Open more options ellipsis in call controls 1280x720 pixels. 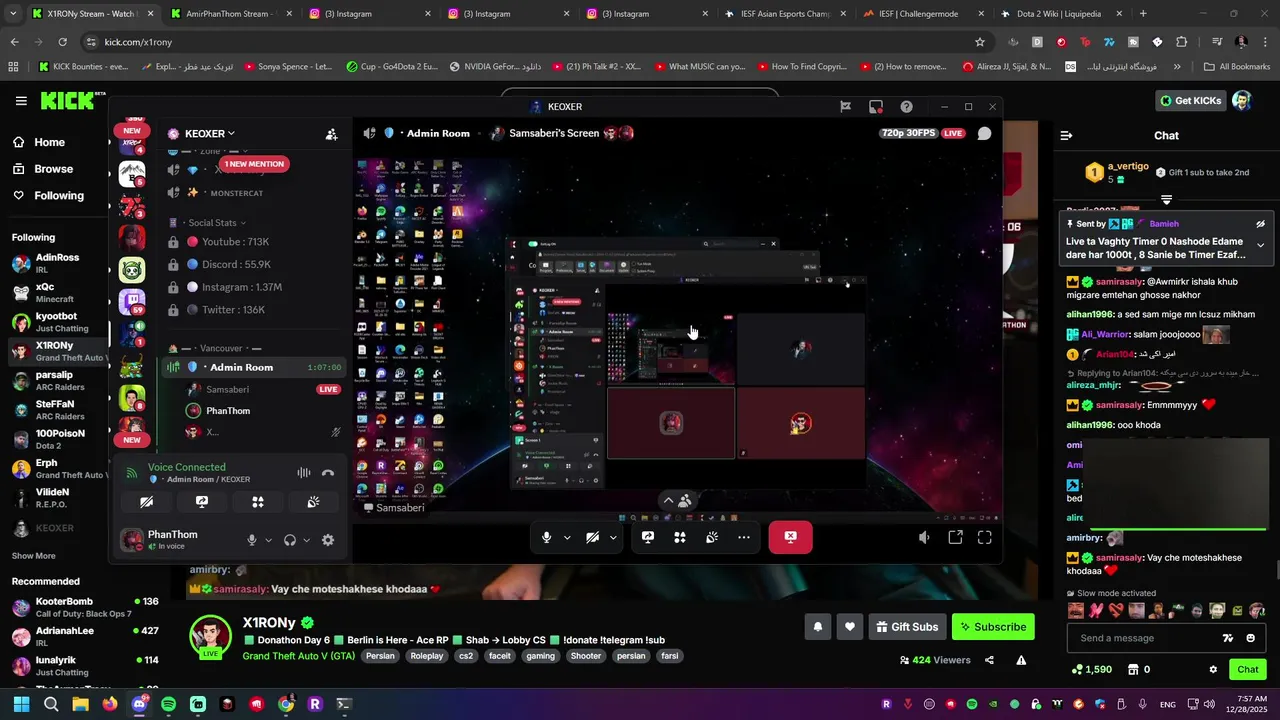(744, 537)
